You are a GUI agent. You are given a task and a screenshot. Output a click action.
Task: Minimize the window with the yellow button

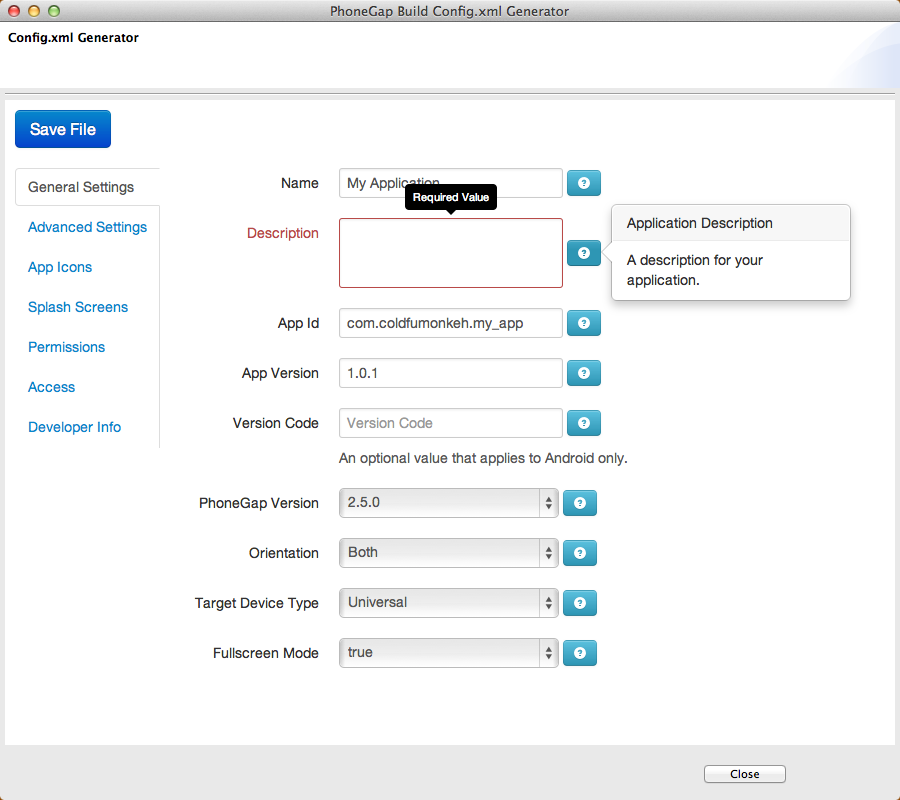[34, 11]
